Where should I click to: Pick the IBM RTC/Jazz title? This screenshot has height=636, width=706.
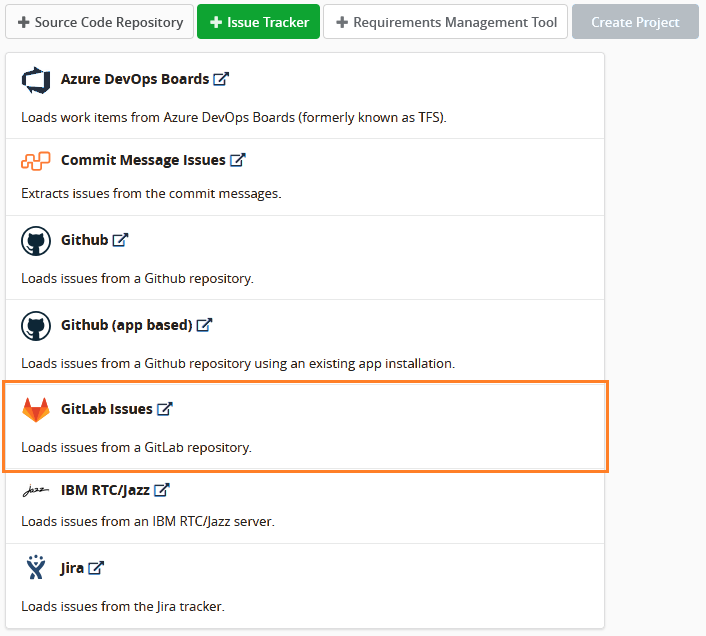tap(105, 490)
